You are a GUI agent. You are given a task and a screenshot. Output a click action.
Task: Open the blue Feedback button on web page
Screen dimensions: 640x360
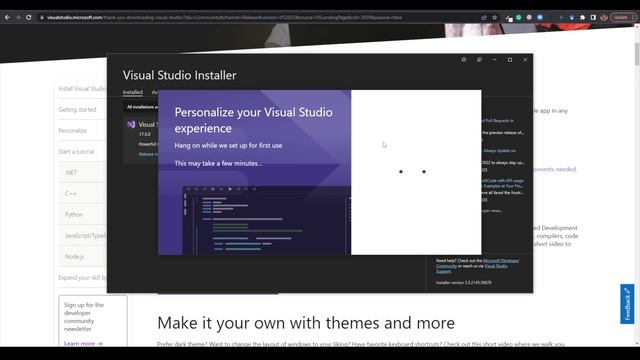[x=627, y=304]
